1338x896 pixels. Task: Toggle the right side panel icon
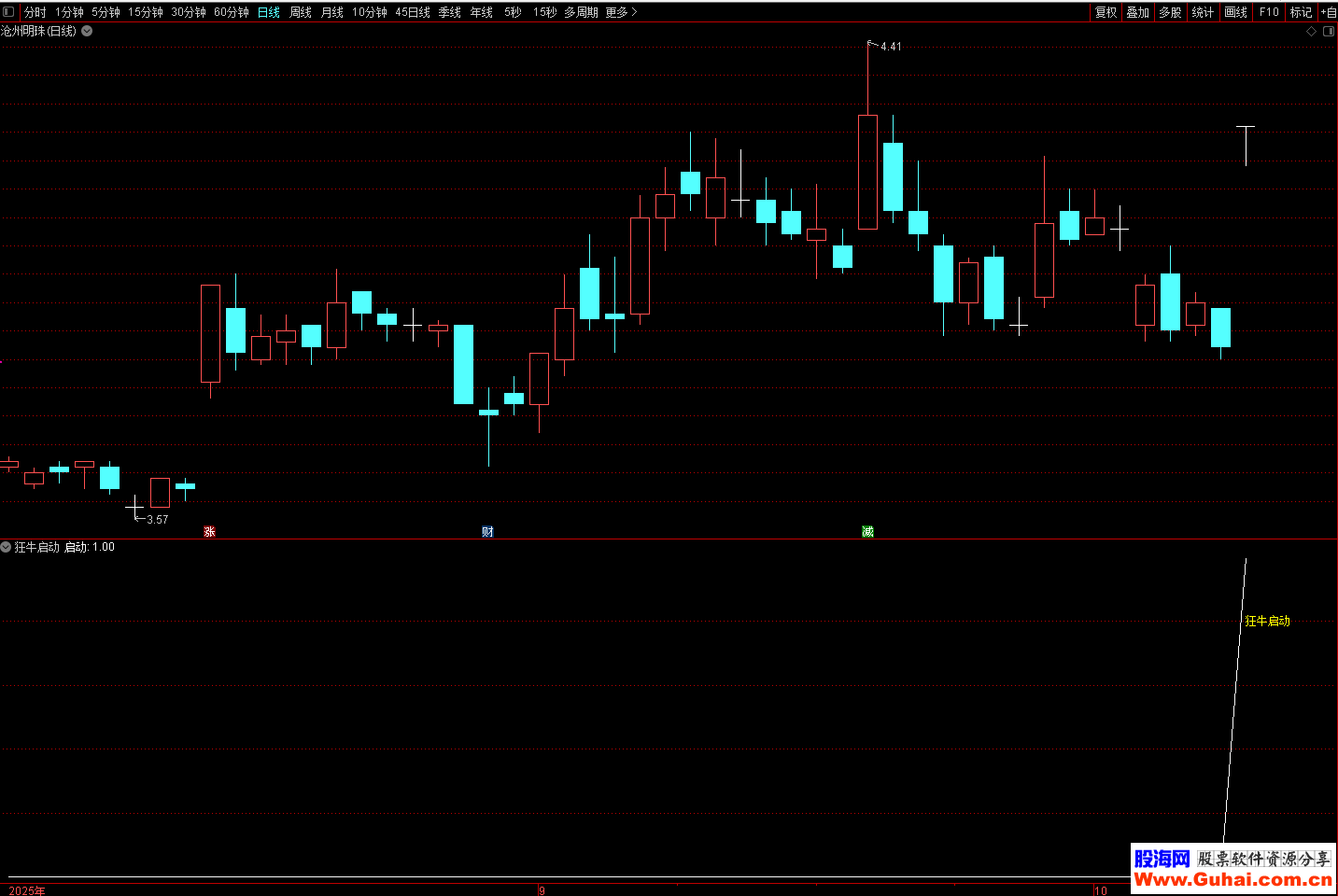[1328, 32]
